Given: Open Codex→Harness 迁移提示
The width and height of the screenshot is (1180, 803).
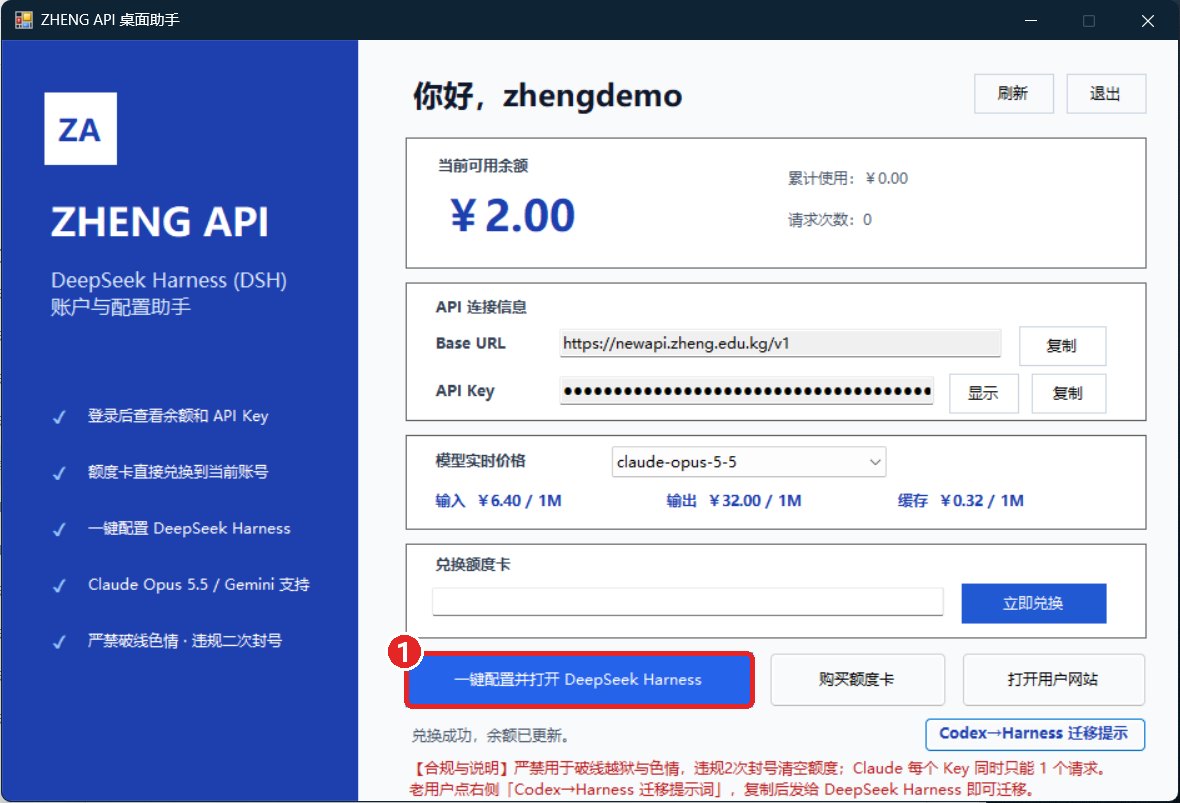Looking at the screenshot, I should pyautogui.click(x=1034, y=734).
